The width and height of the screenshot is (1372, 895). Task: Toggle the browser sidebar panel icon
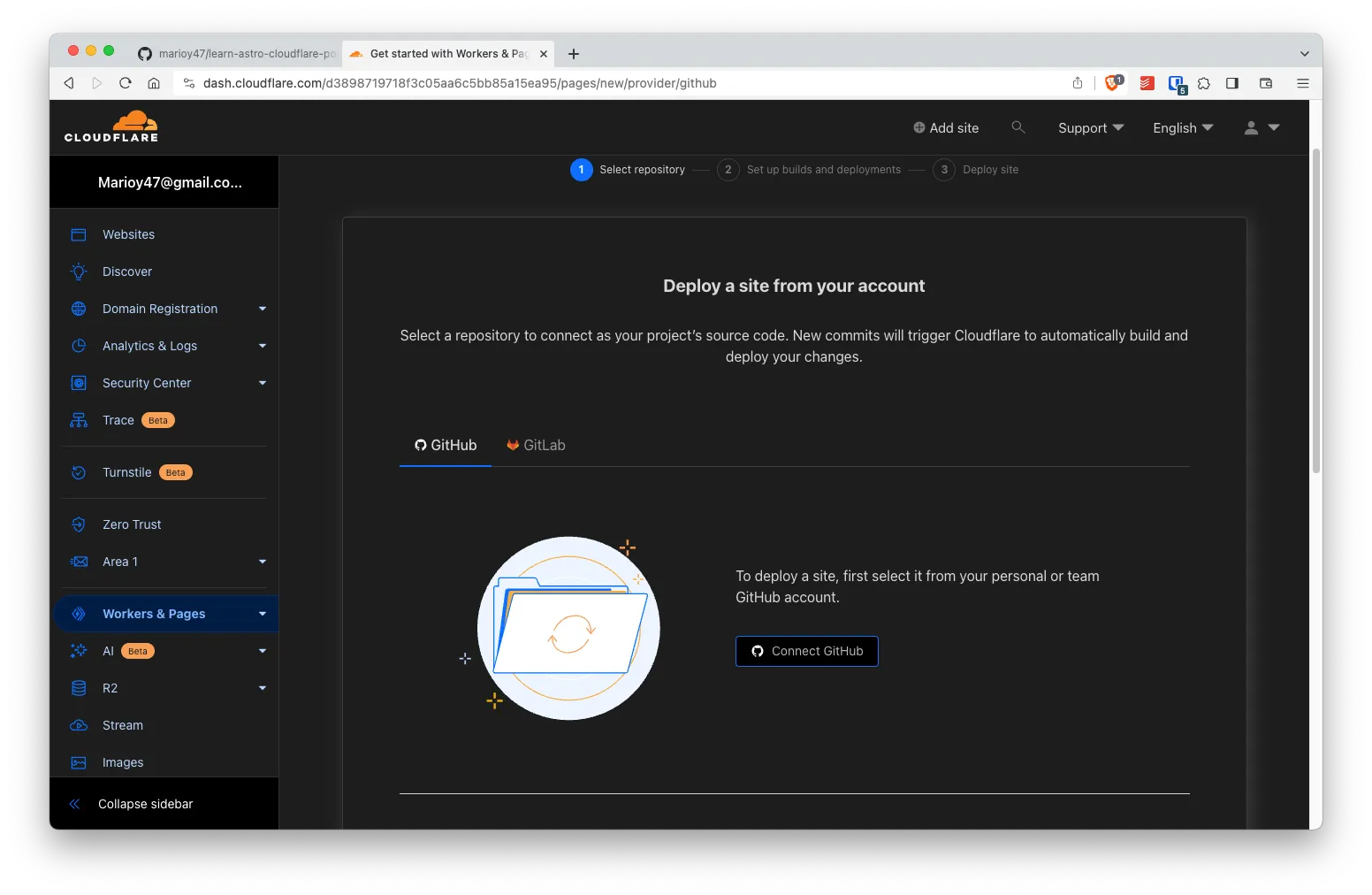coord(1232,83)
